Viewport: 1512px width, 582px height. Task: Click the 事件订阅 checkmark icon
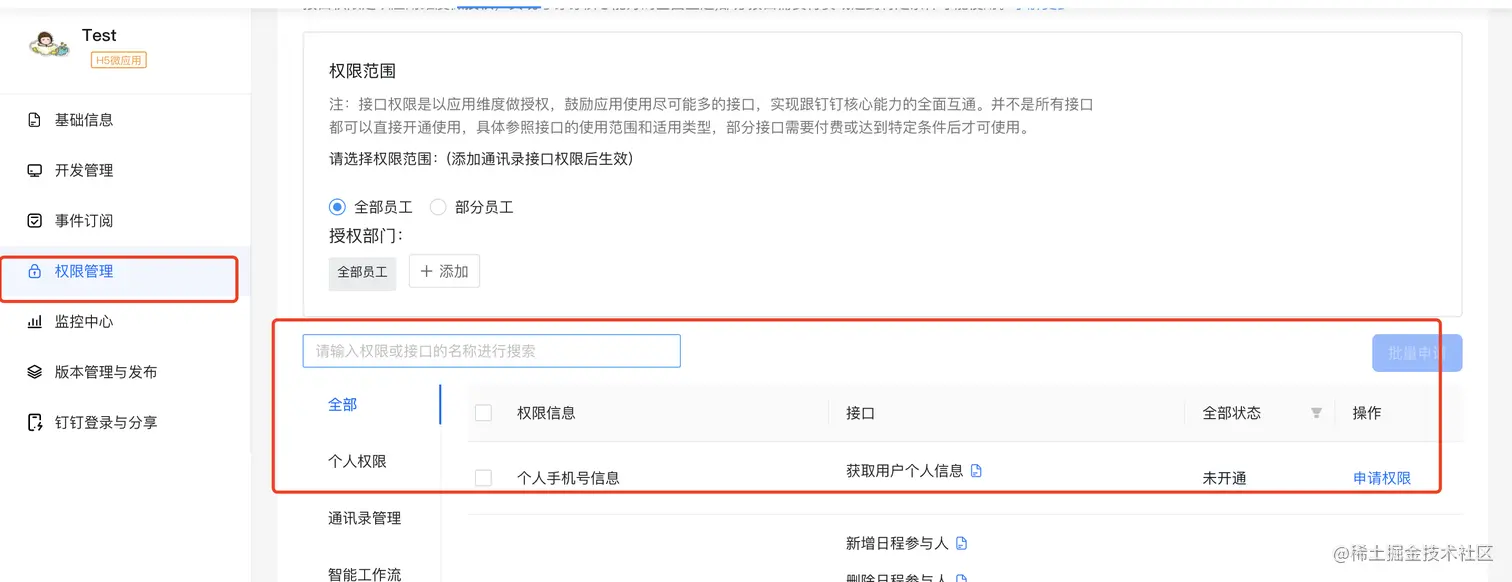tap(34, 221)
